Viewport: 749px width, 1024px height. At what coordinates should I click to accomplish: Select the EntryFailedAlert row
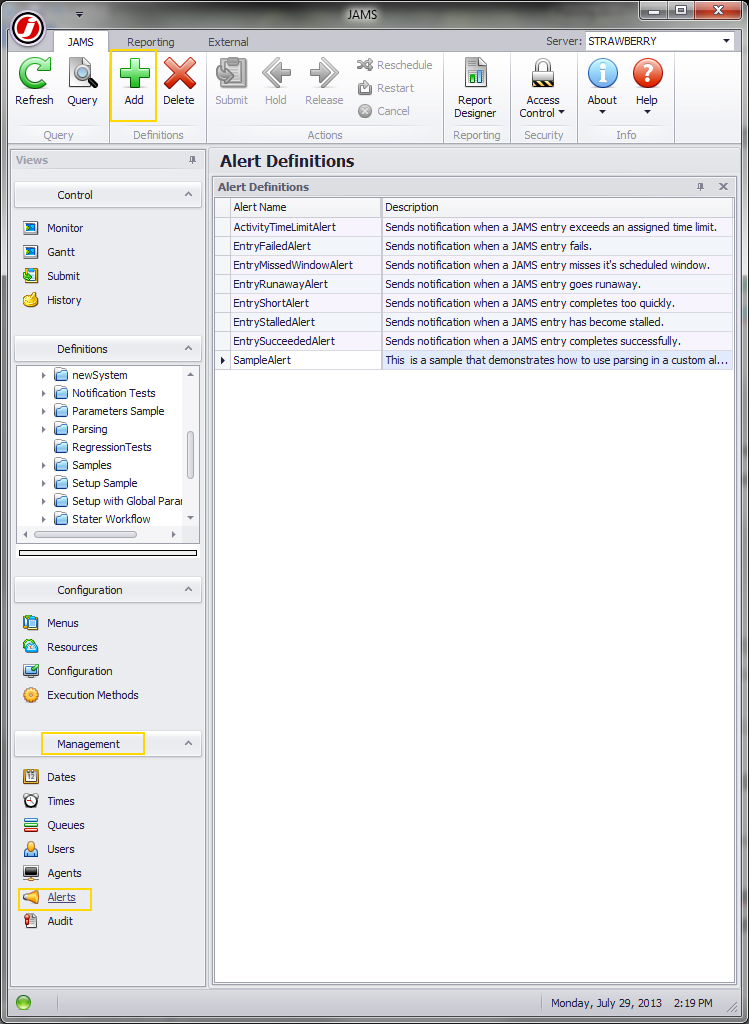pos(474,246)
